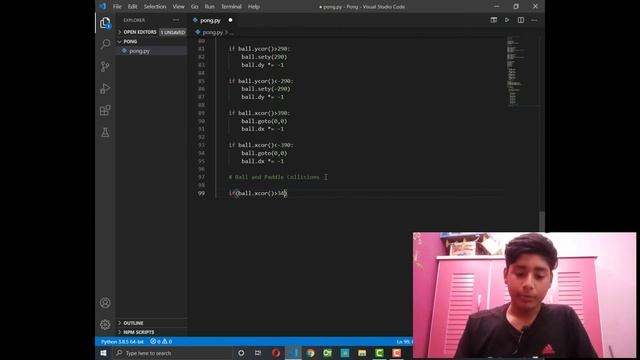Open the Edit menu
The image size is (640, 360).
tap(132, 7)
